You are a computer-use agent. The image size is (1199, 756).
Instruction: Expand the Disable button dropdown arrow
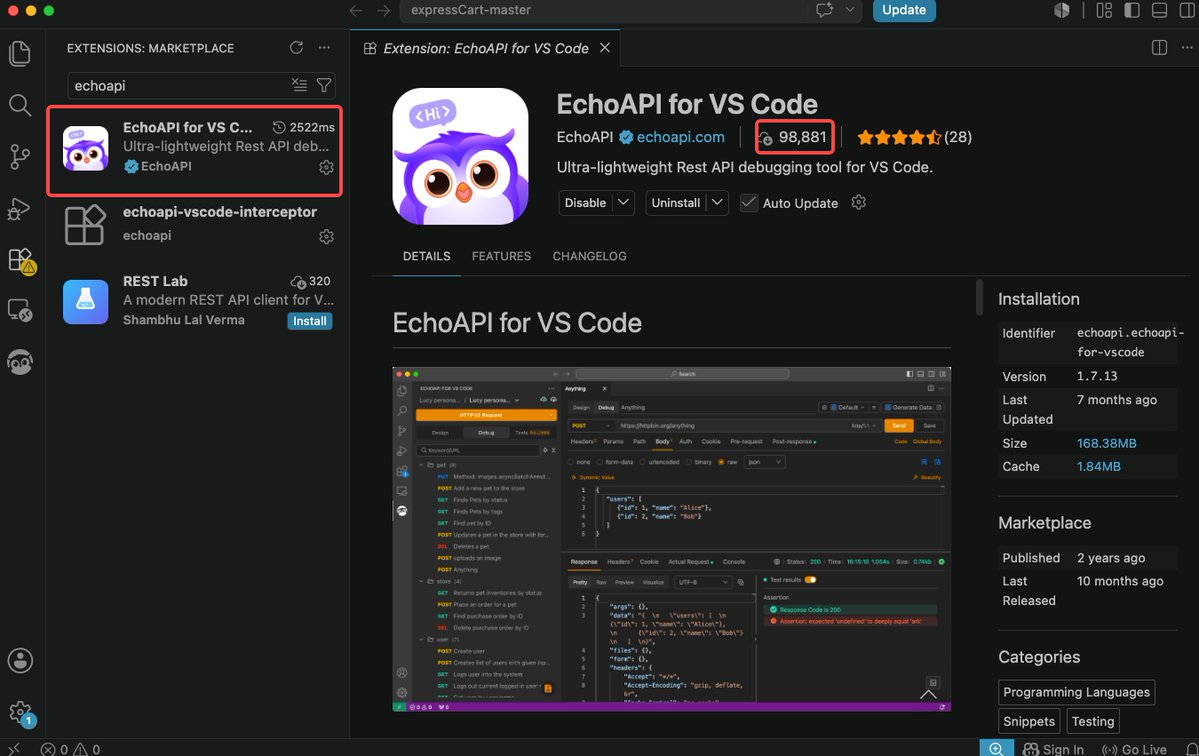click(624, 203)
